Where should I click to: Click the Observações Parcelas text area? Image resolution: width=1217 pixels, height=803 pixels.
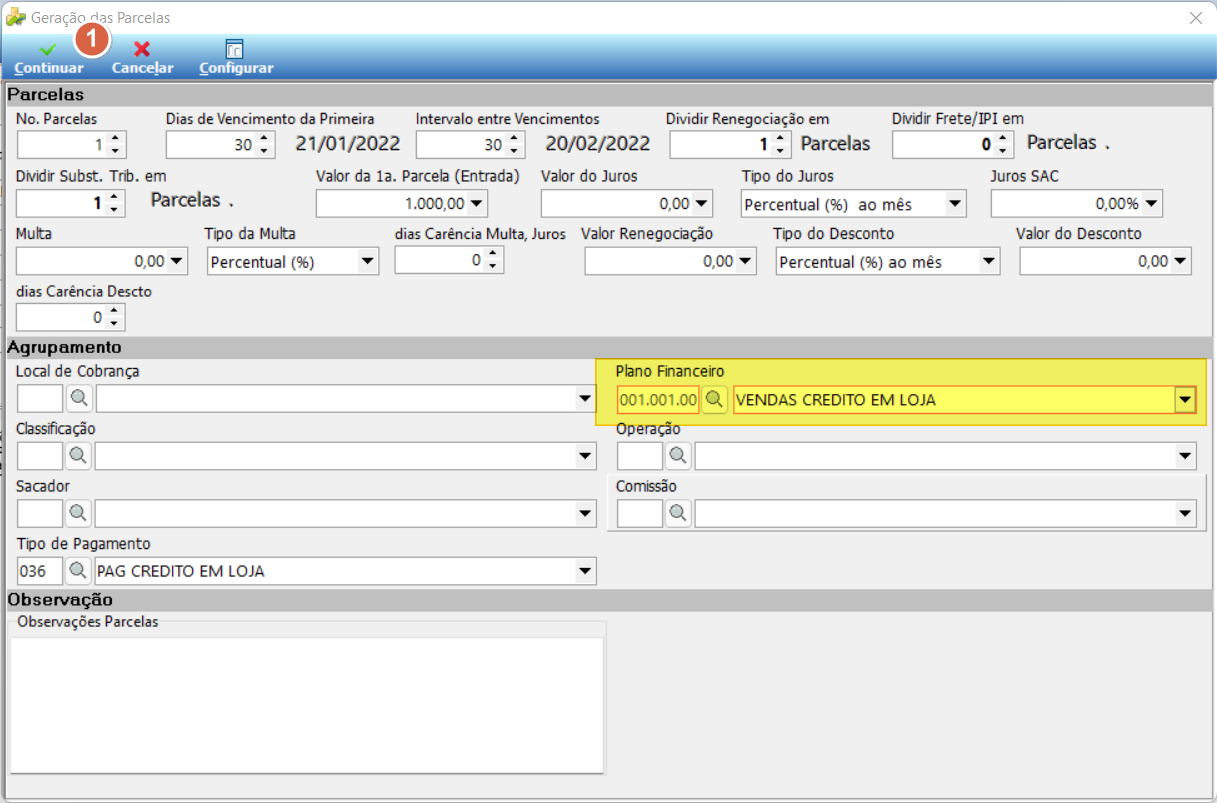coord(307,705)
